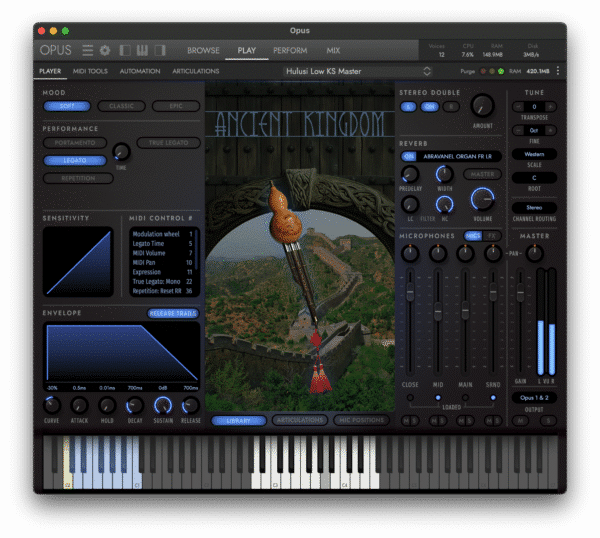Adjust the envelope Sustain knob
The width and height of the screenshot is (600, 538).
pos(163,406)
